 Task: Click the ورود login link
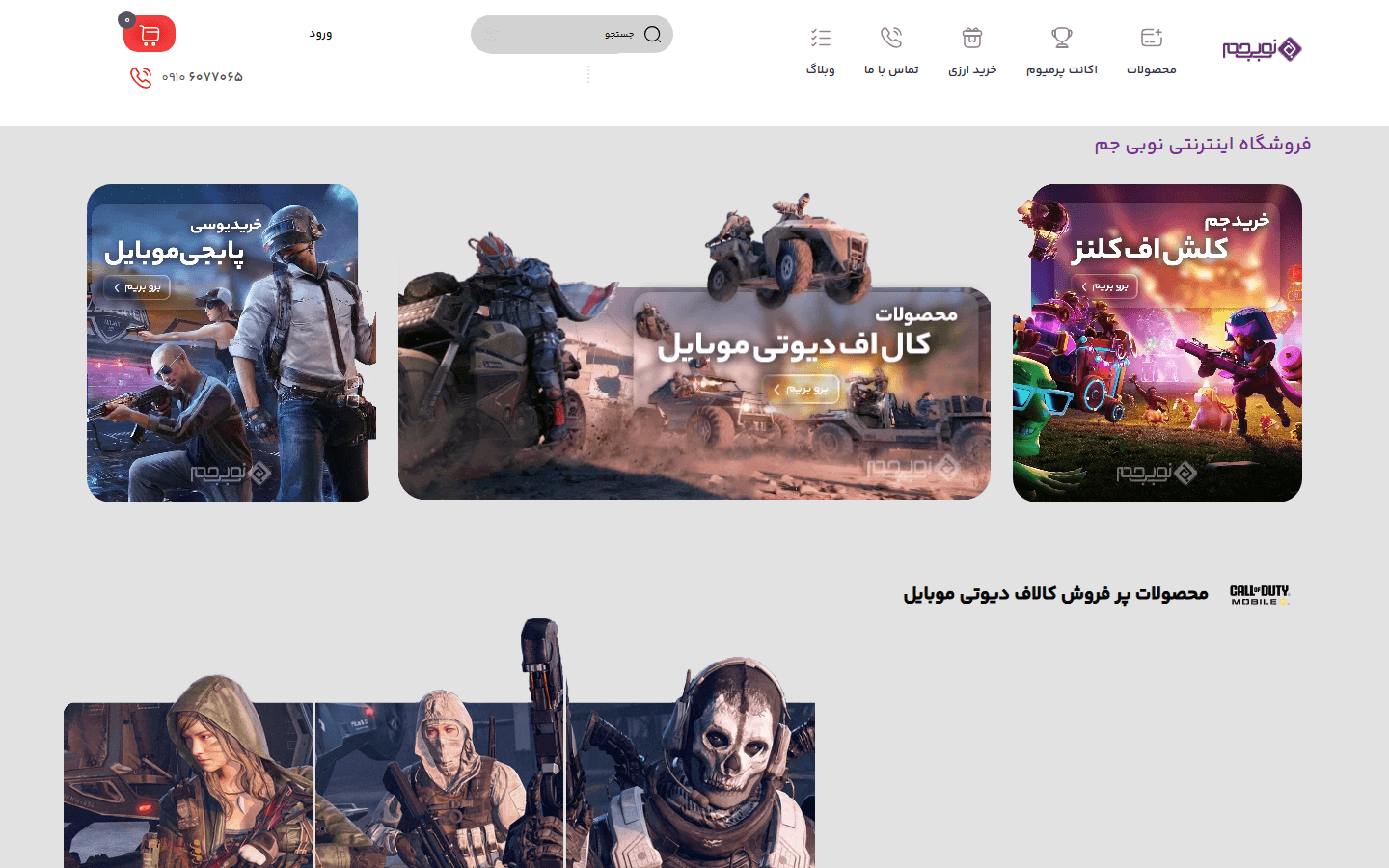(320, 34)
